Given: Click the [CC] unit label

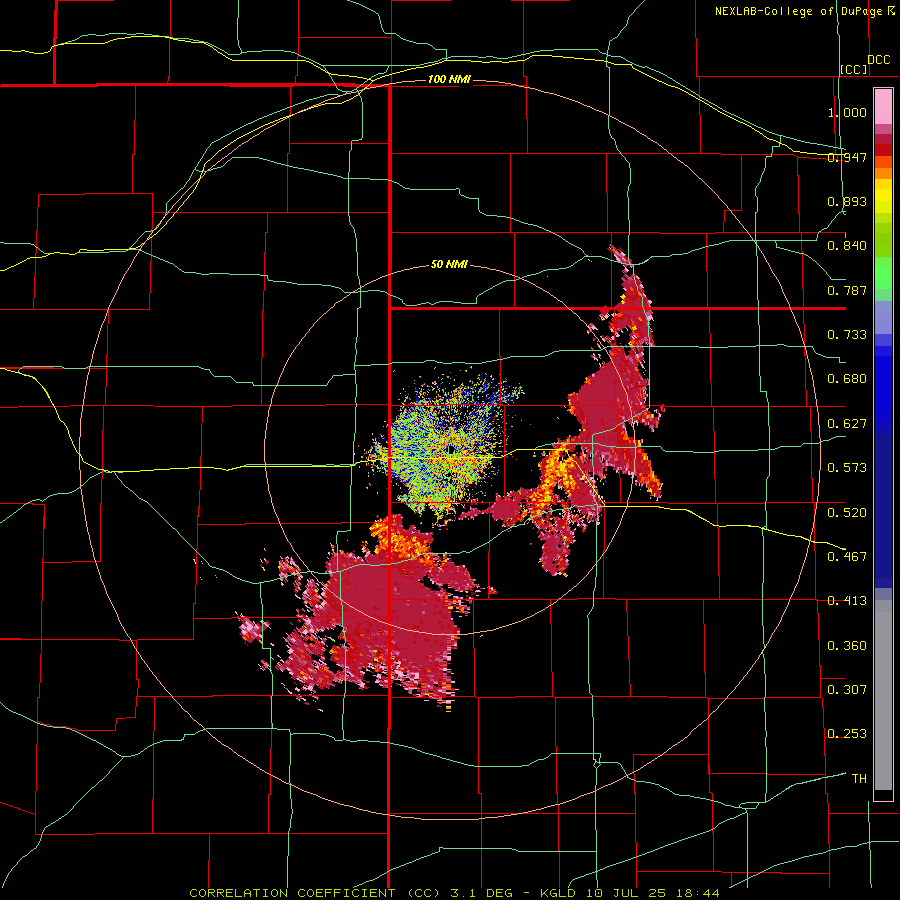Looking at the screenshot, I should tap(854, 69).
